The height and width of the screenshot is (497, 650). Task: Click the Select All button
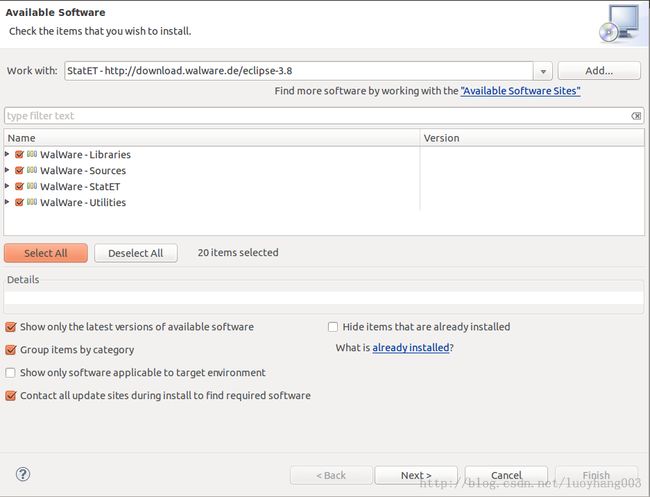[46, 253]
